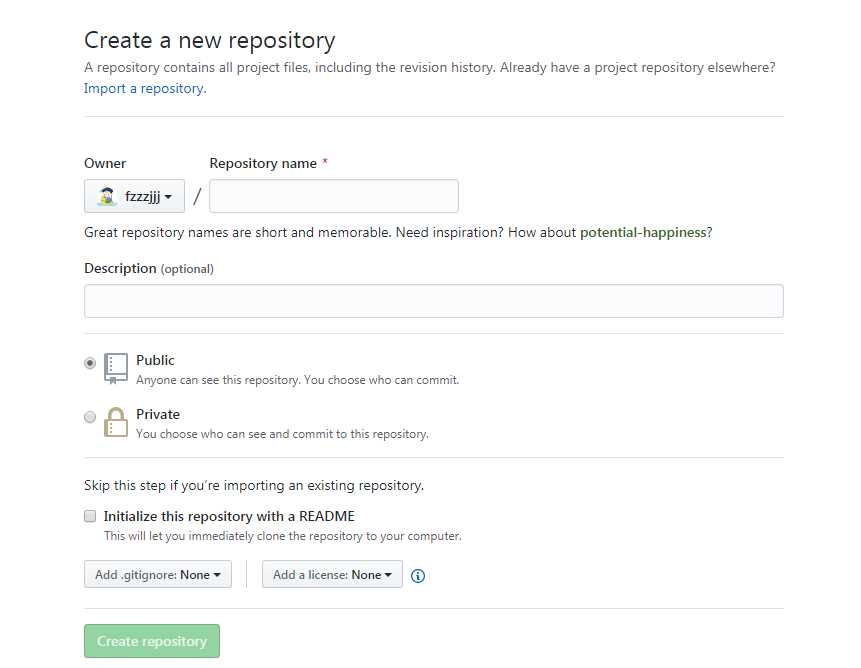Click the fzzzjjj owner avatar

pos(107,196)
